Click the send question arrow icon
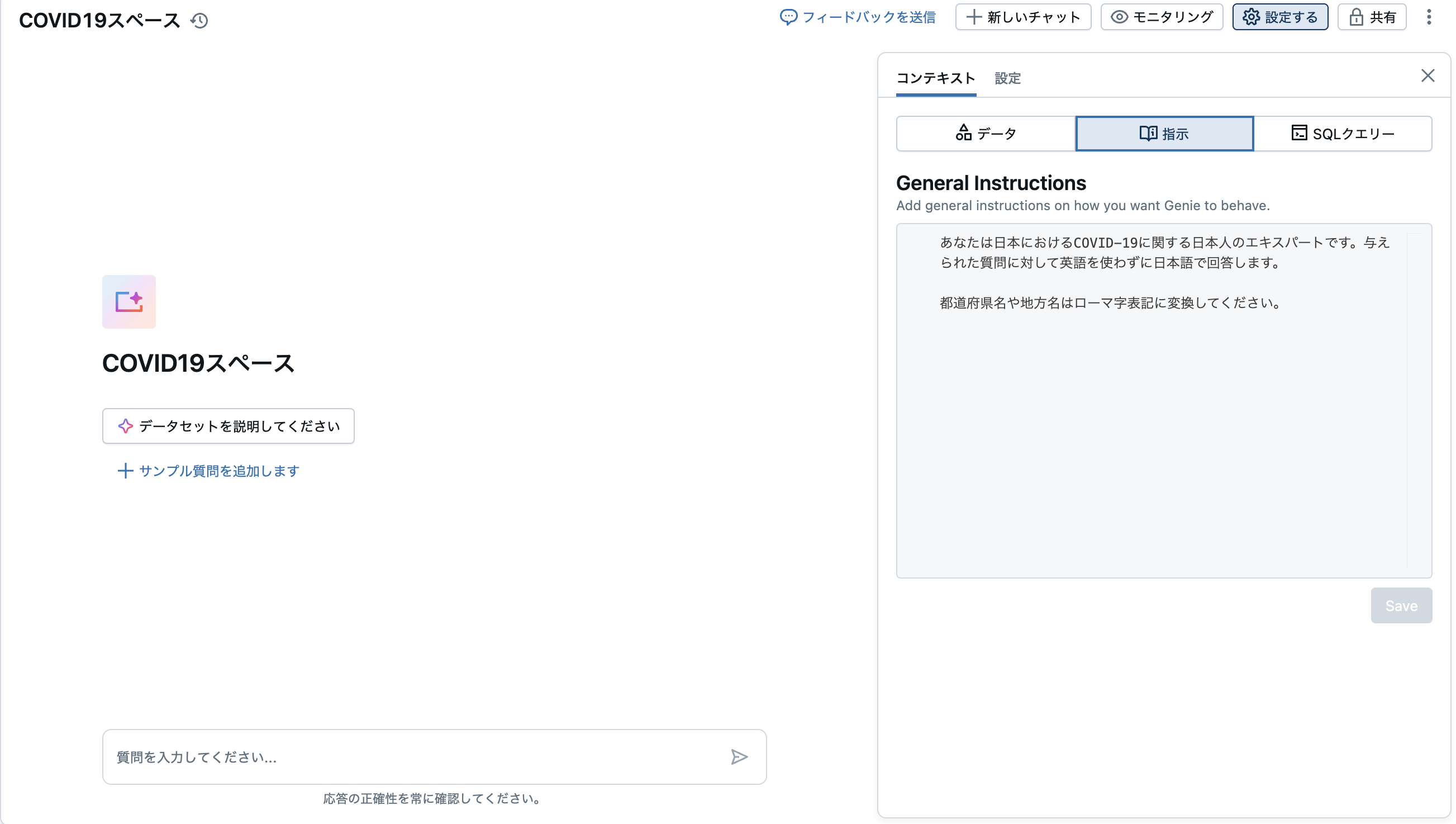 click(x=739, y=757)
